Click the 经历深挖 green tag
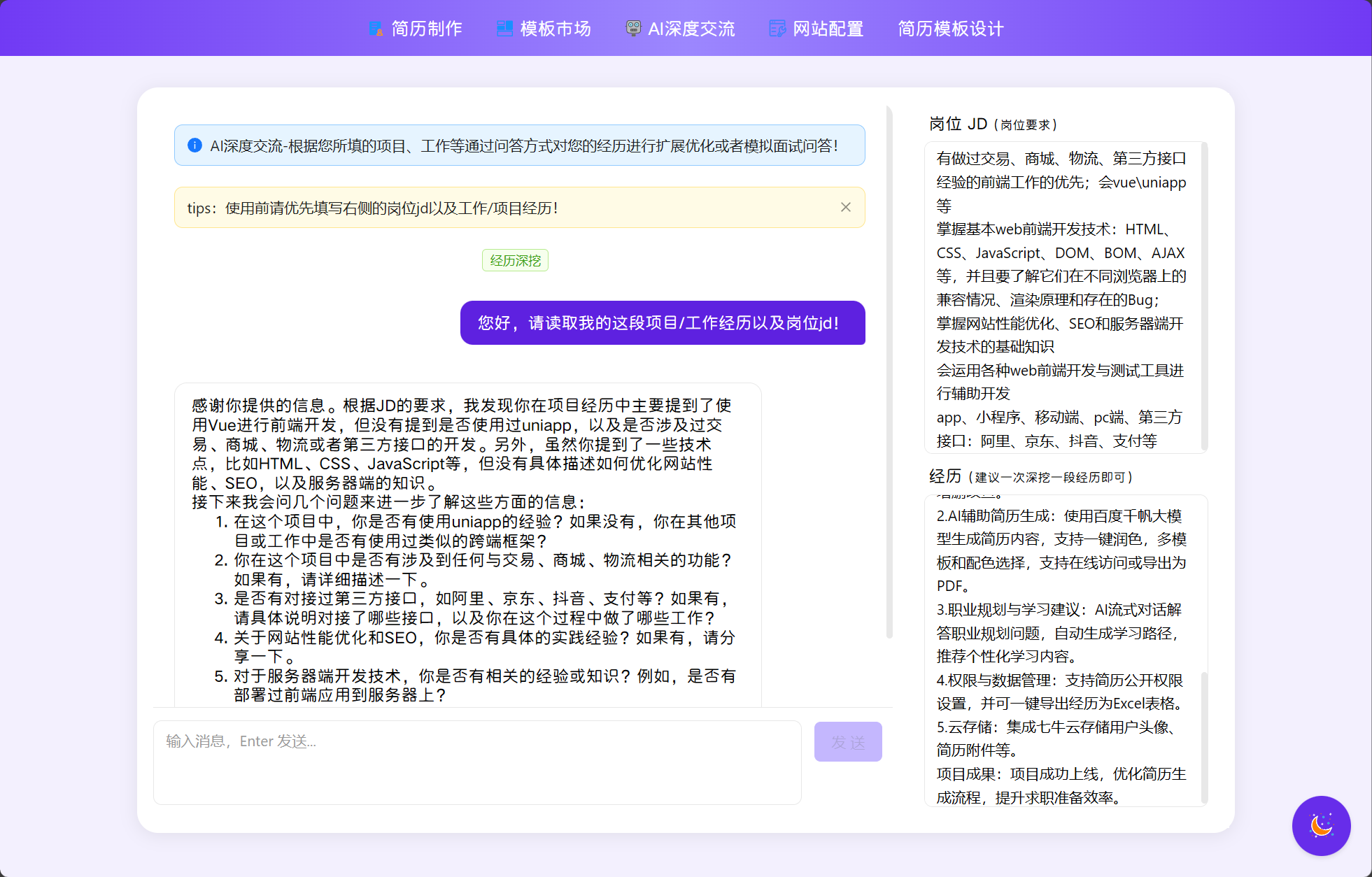This screenshot has width=1372, height=877. point(515,260)
